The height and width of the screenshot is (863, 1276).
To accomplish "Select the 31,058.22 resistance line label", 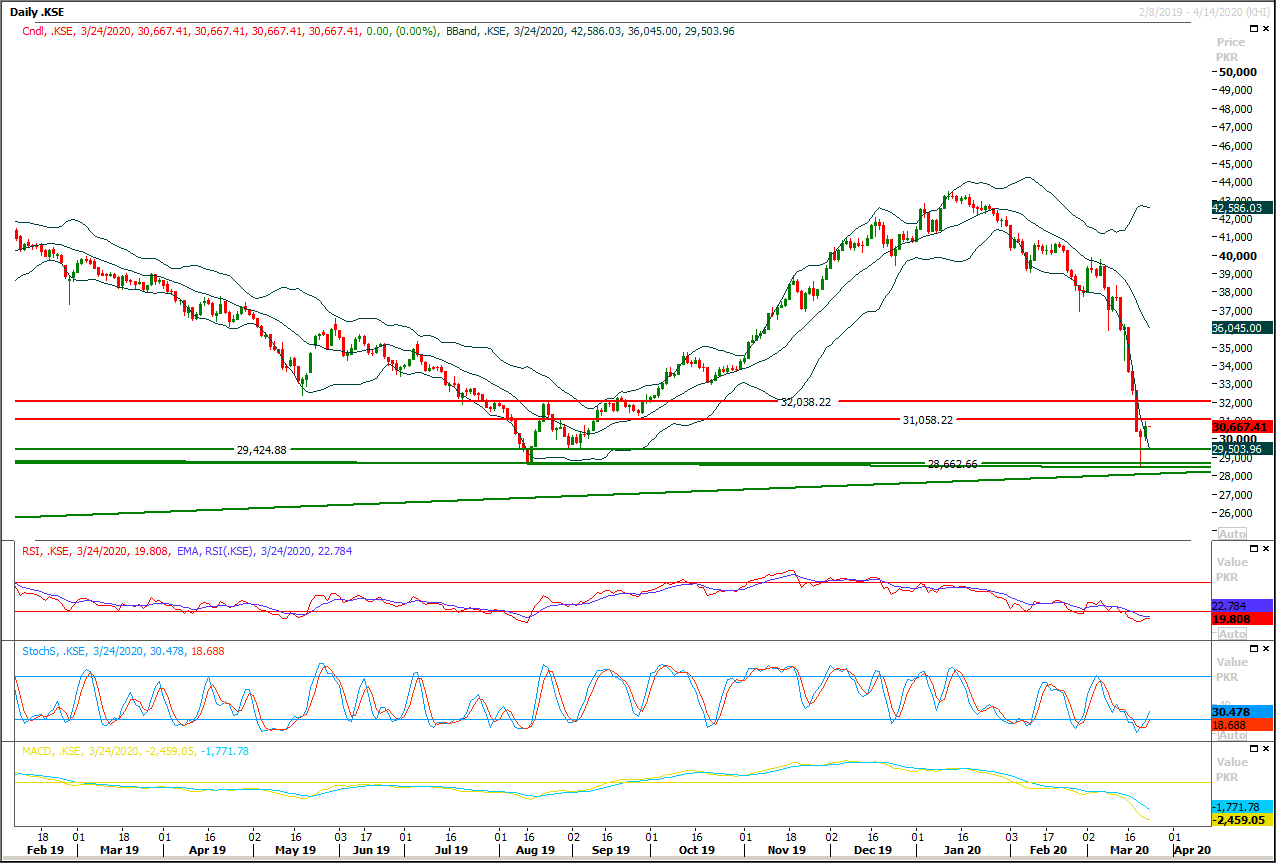I will [x=927, y=420].
